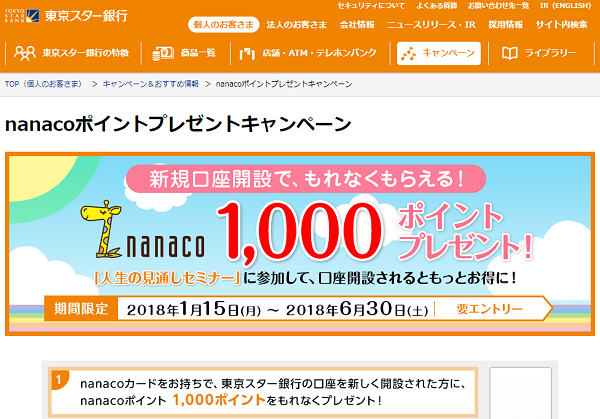Click 1,000ポイント orange text in step 1

(219, 400)
